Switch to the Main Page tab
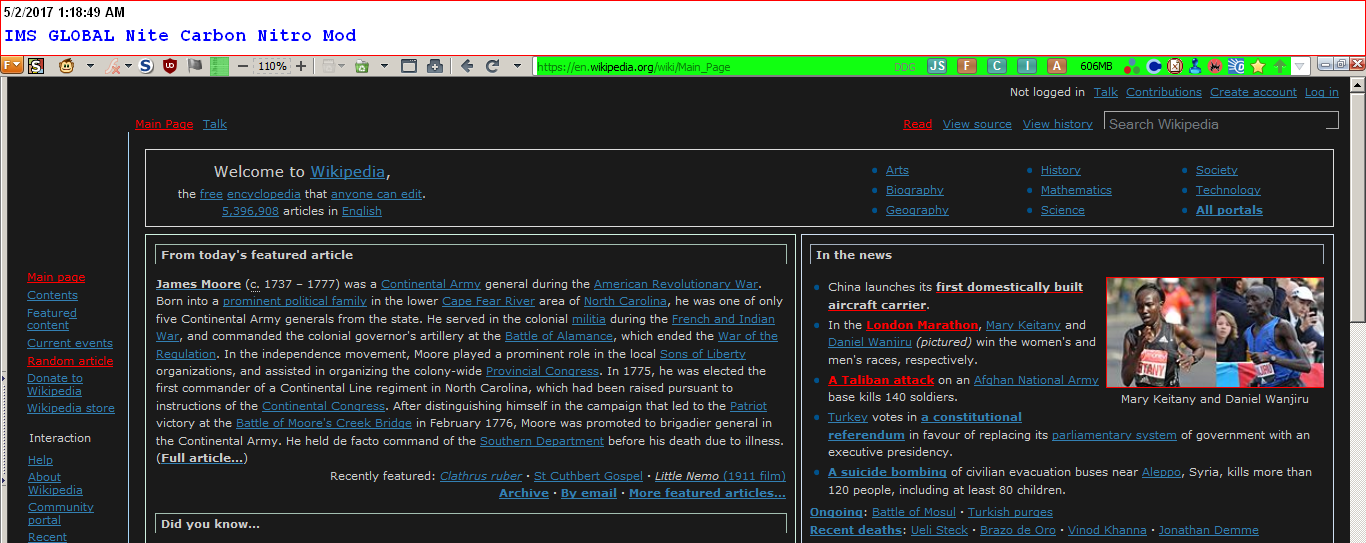1366x543 pixels. click(164, 124)
